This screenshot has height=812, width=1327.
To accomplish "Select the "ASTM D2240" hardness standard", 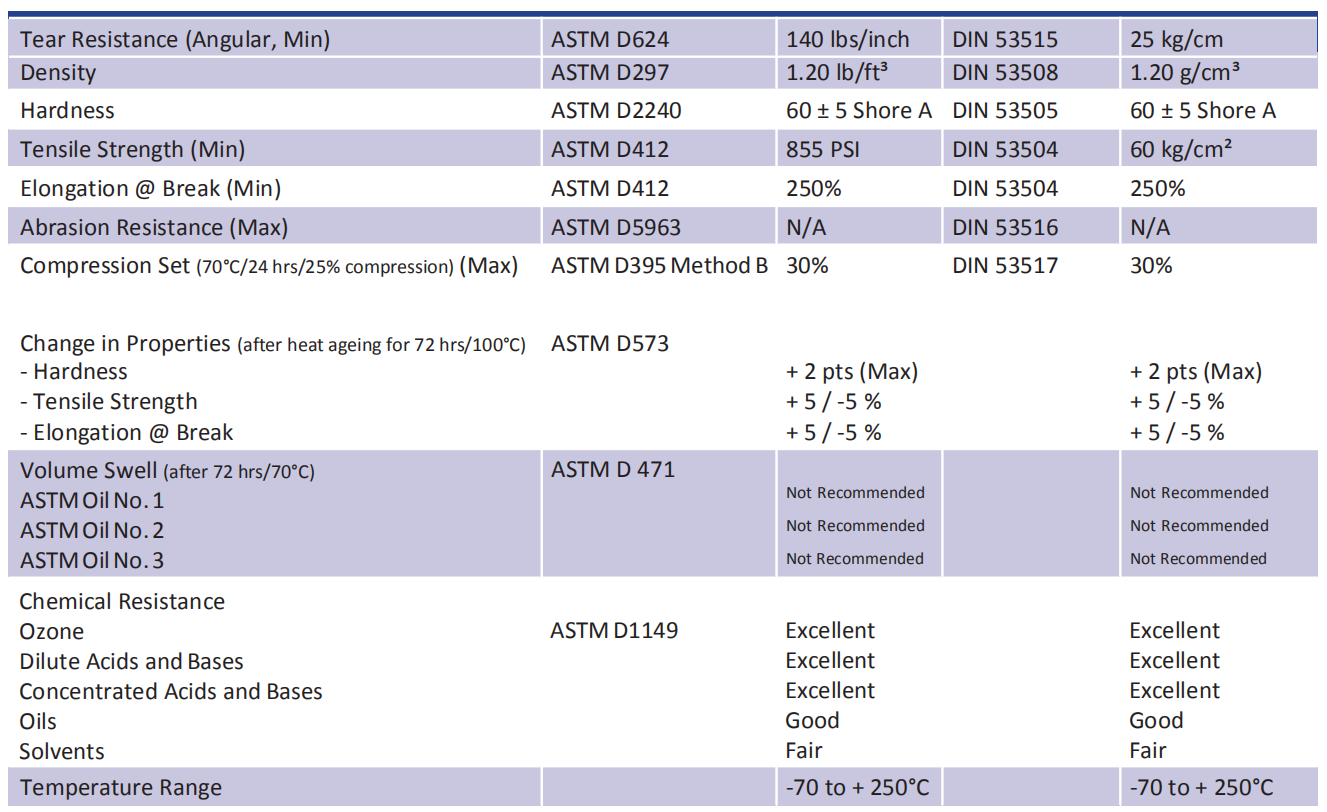I will click(x=616, y=110).
